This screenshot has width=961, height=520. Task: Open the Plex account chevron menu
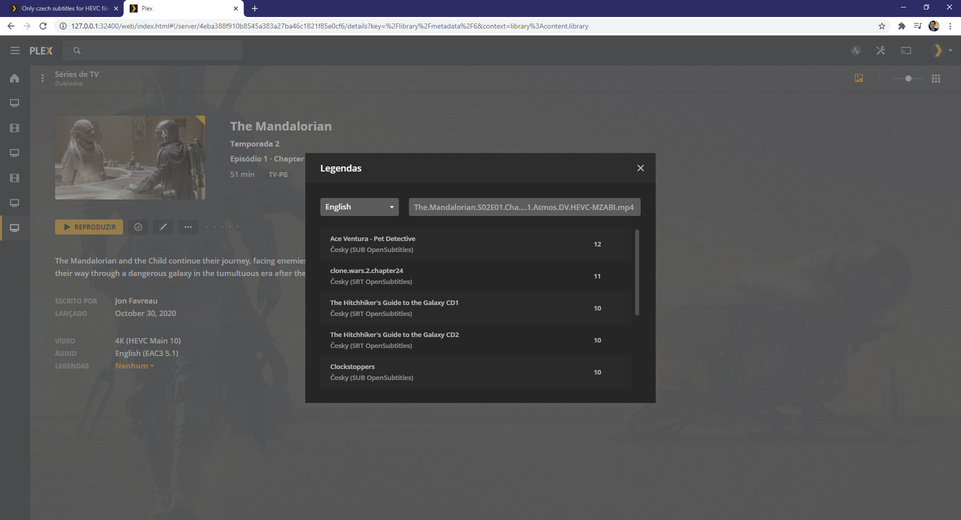click(941, 51)
